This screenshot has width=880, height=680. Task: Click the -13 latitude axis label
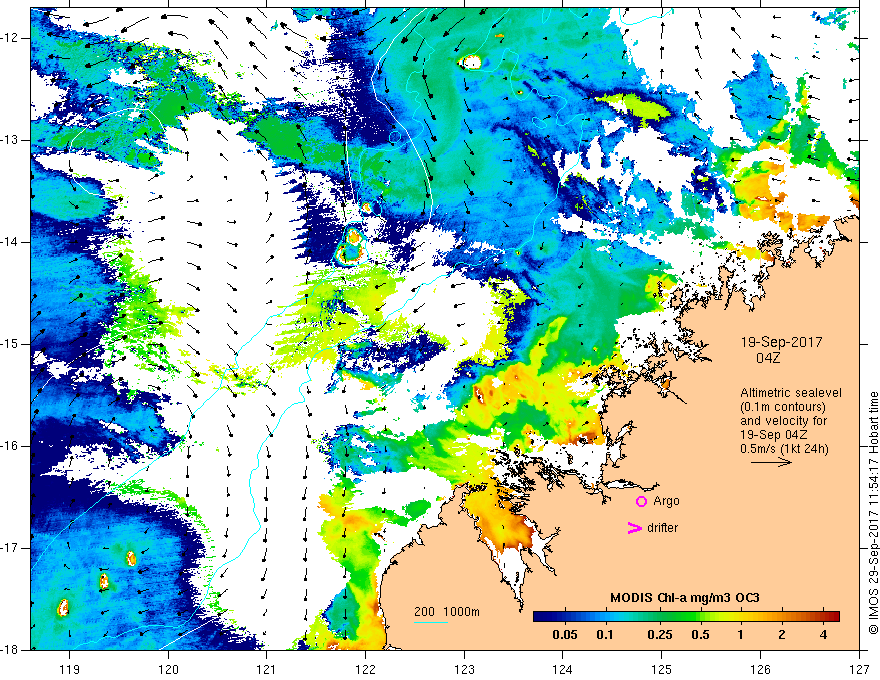click(10, 140)
